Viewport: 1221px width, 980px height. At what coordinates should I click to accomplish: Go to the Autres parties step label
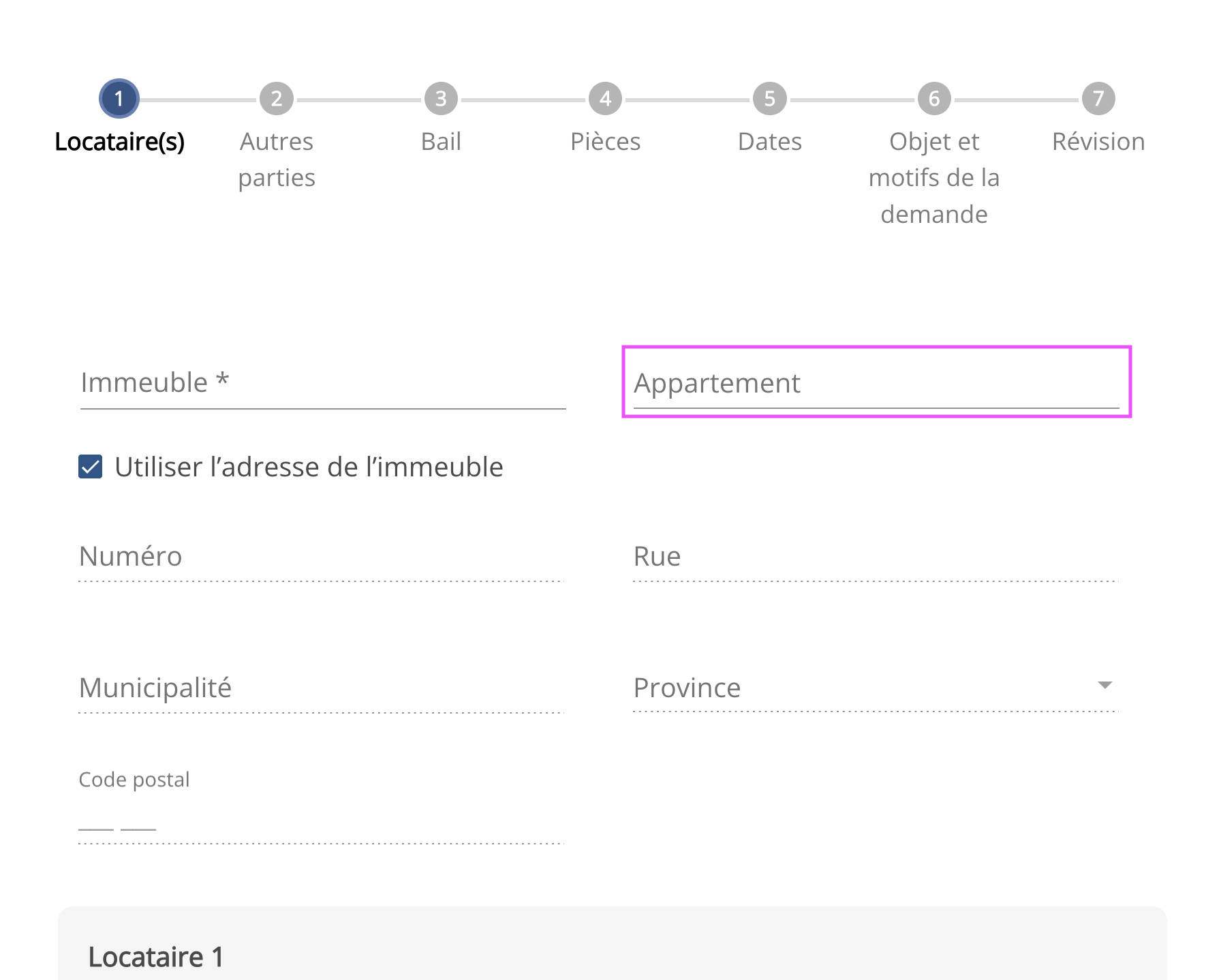(x=277, y=159)
